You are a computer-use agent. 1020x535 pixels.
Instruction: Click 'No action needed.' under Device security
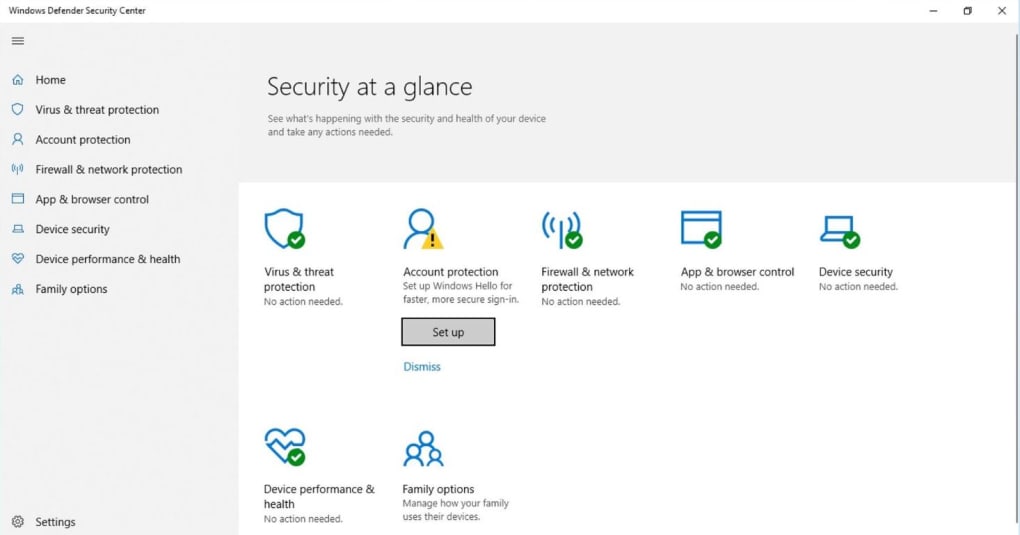858,286
